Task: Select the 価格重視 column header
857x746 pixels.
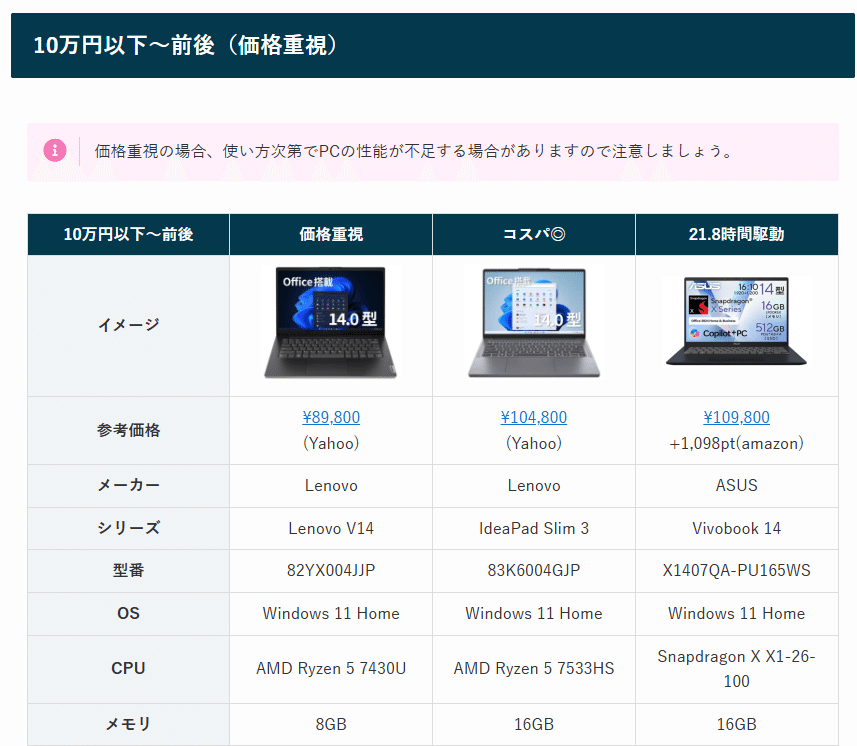Action: [x=331, y=234]
